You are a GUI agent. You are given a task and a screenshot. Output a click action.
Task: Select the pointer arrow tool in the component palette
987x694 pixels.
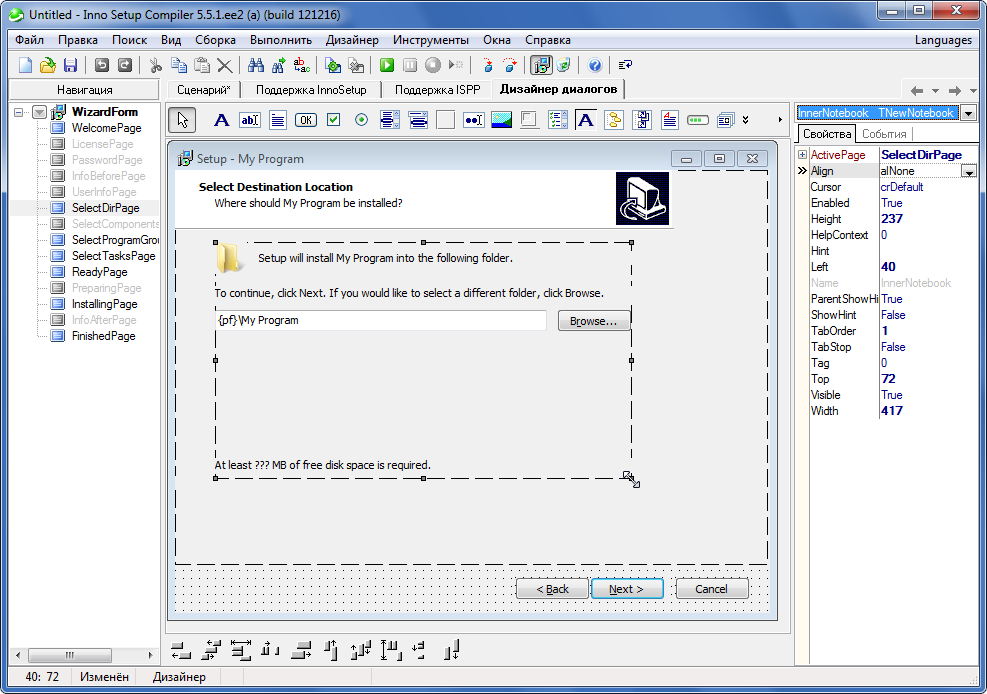tap(182, 120)
